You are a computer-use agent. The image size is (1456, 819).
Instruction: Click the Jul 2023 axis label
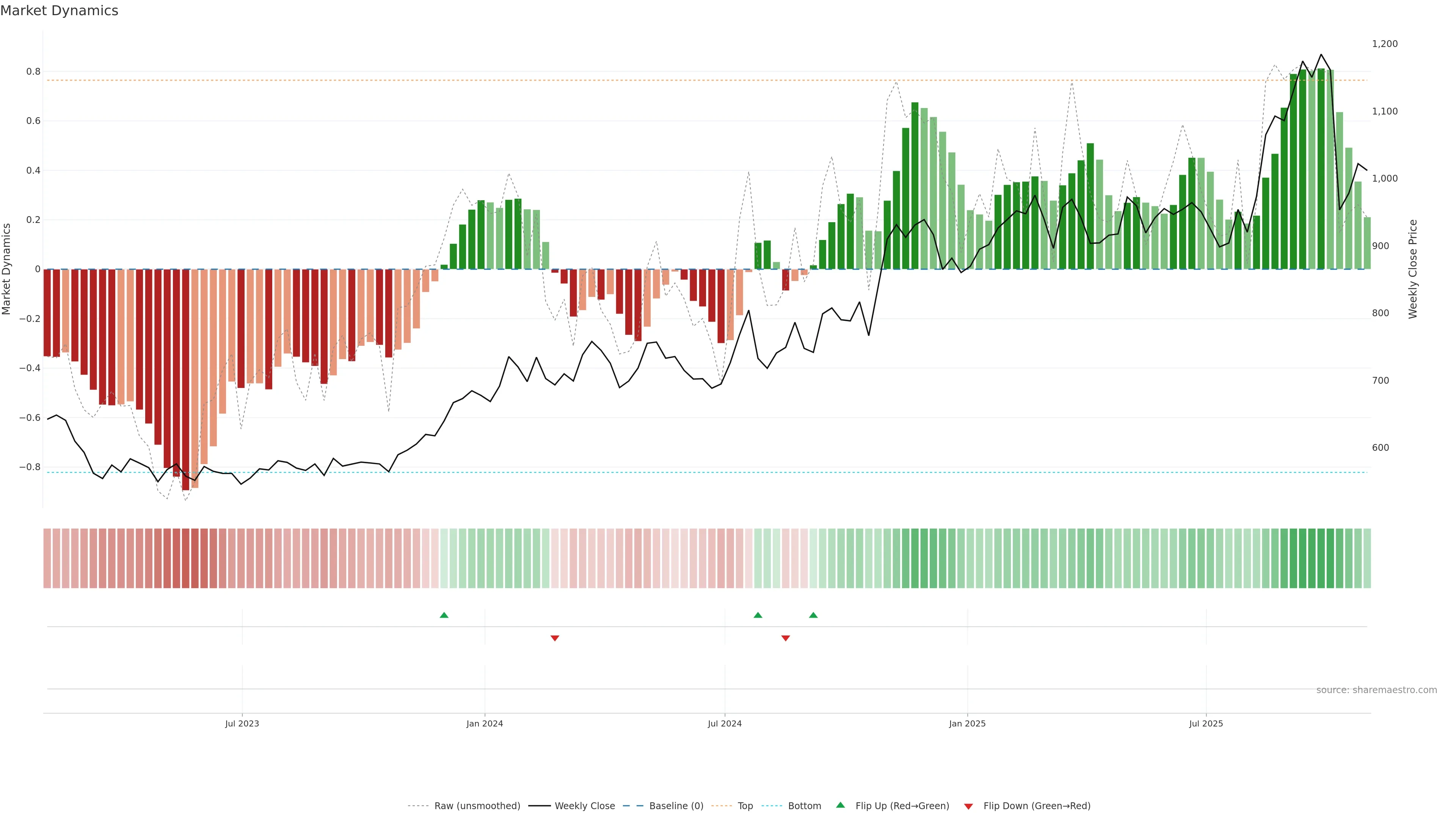click(x=242, y=723)
